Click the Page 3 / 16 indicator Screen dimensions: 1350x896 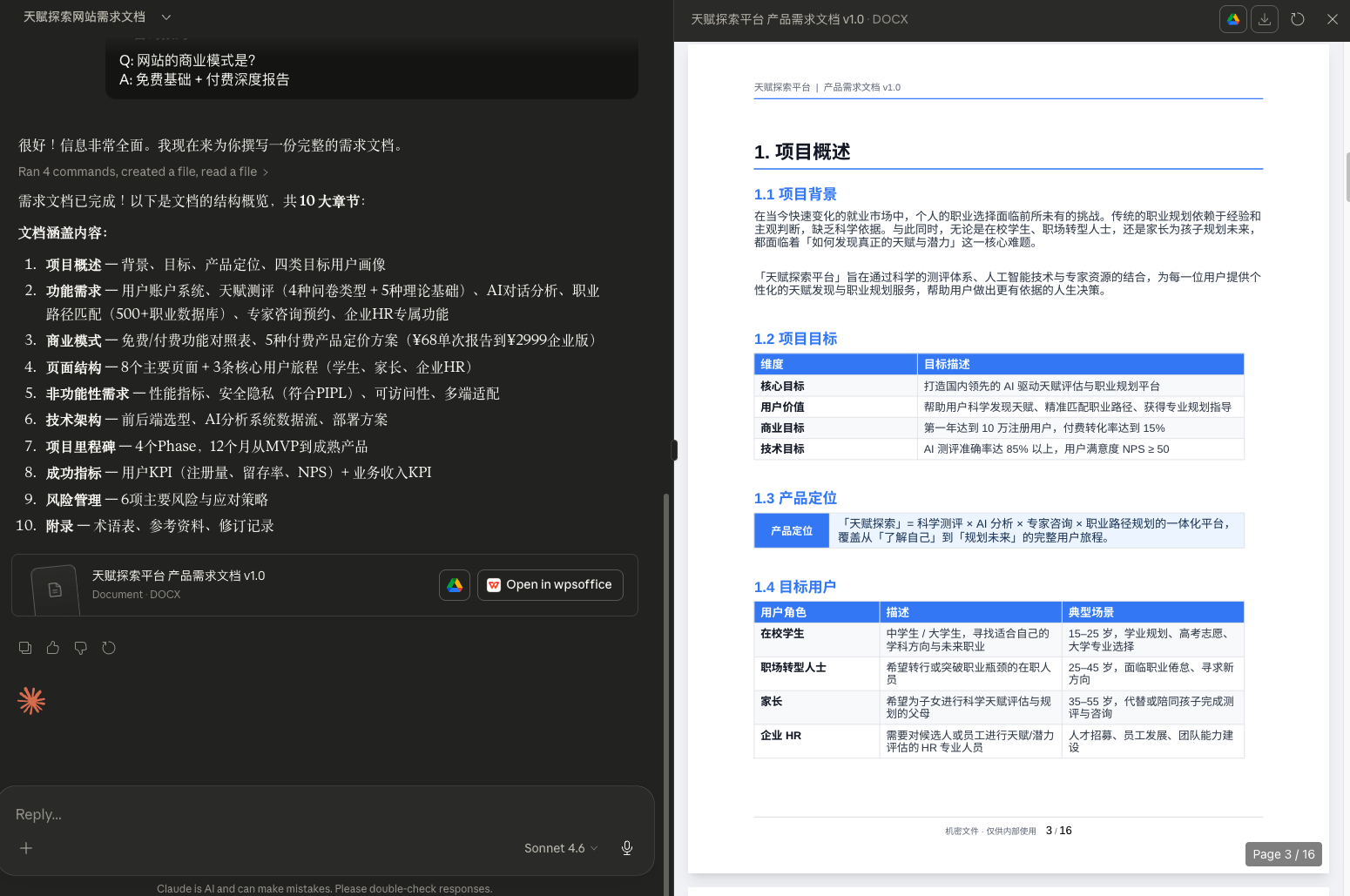click(x=1283, y=854)
